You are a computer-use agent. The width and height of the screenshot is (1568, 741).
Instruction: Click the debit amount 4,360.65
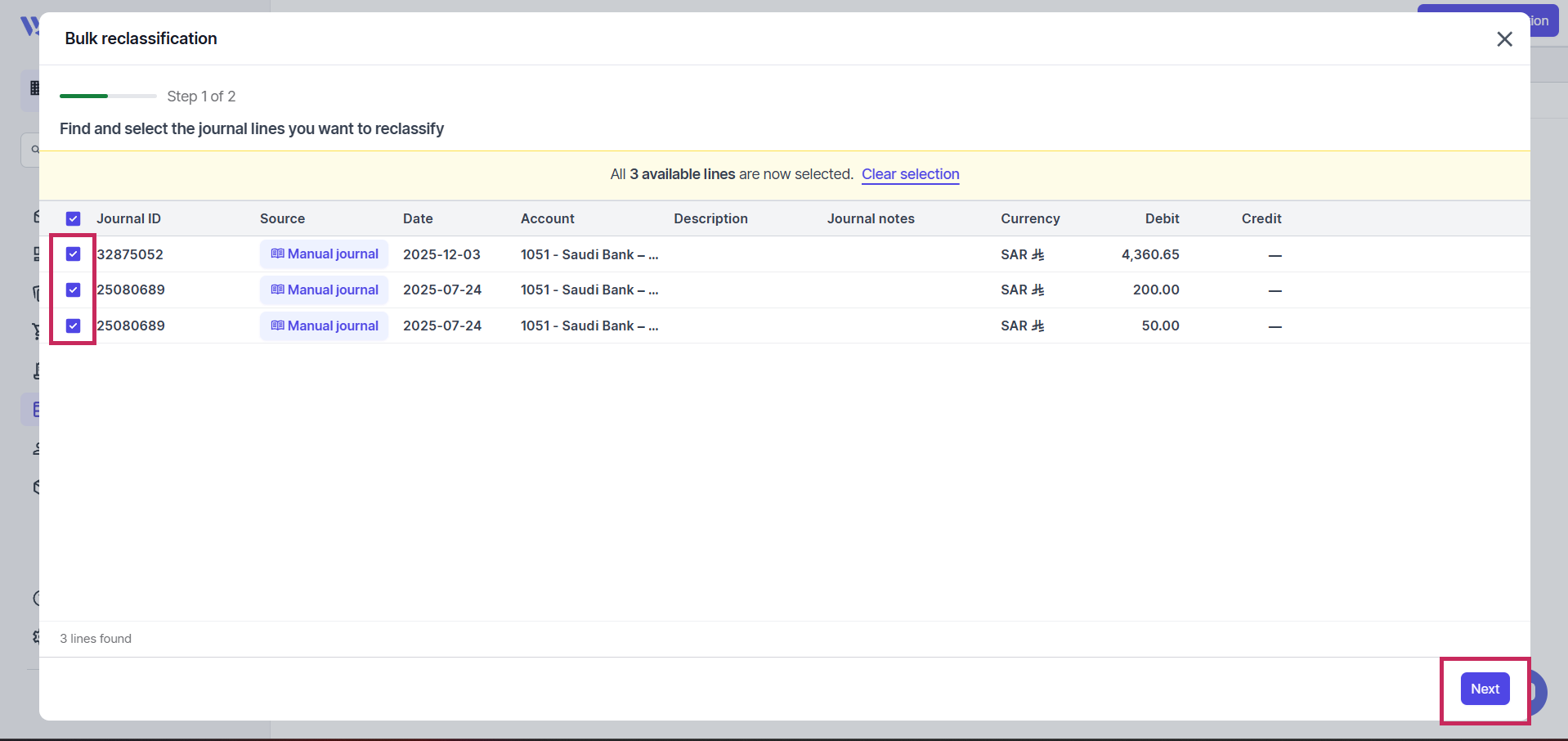coord(1150,254)
